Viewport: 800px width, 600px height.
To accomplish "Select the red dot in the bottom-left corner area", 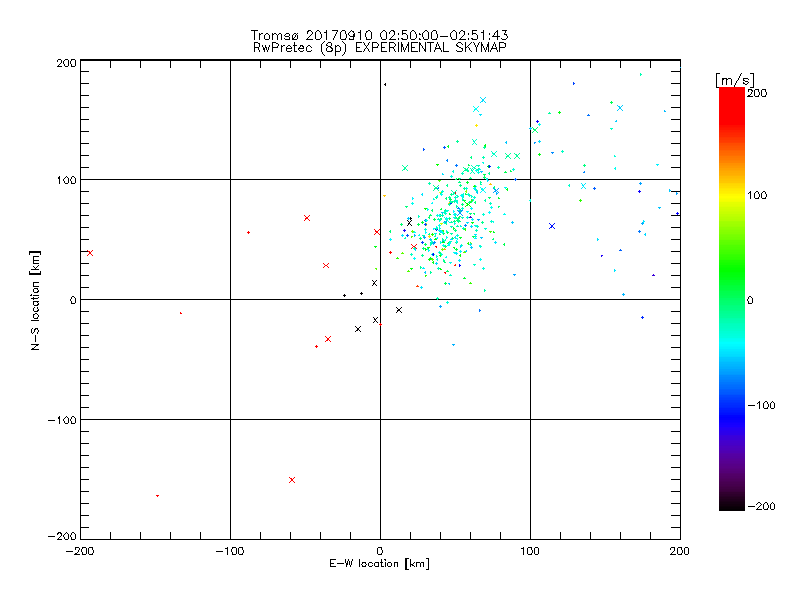I will point(157,496).
